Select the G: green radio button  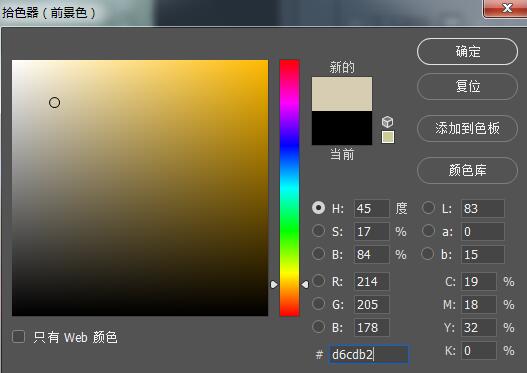pos(318,304)
